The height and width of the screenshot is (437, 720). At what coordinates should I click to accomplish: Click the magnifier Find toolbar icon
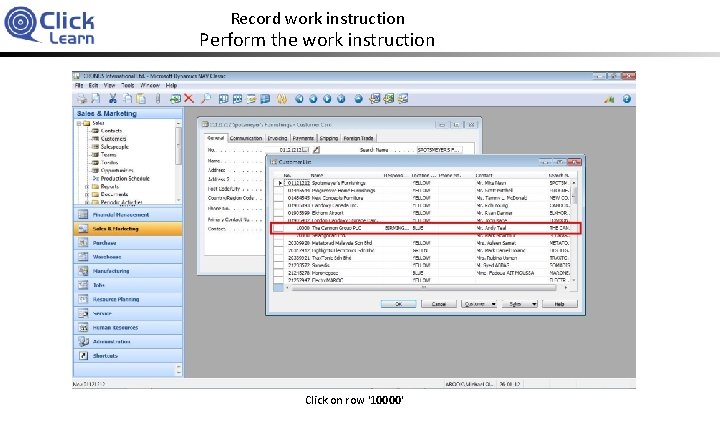coord(206,99)
